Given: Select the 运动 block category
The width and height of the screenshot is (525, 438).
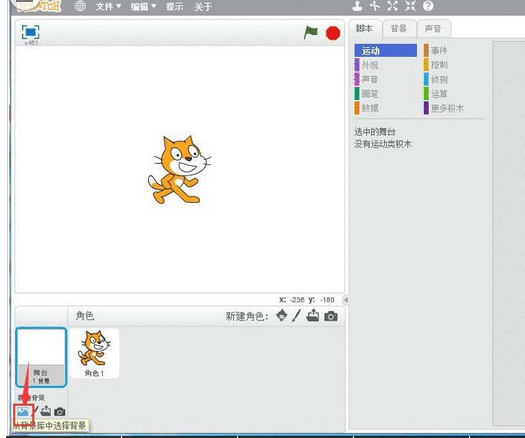Looking at the screenshot, I should pyautogui.click(x=386, y=51).
